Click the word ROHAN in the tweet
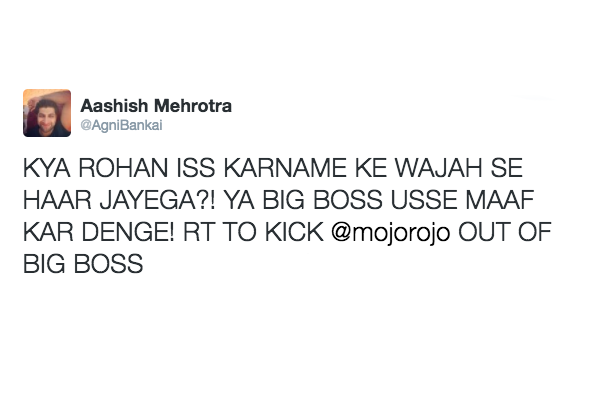 (x=123, y=168)
